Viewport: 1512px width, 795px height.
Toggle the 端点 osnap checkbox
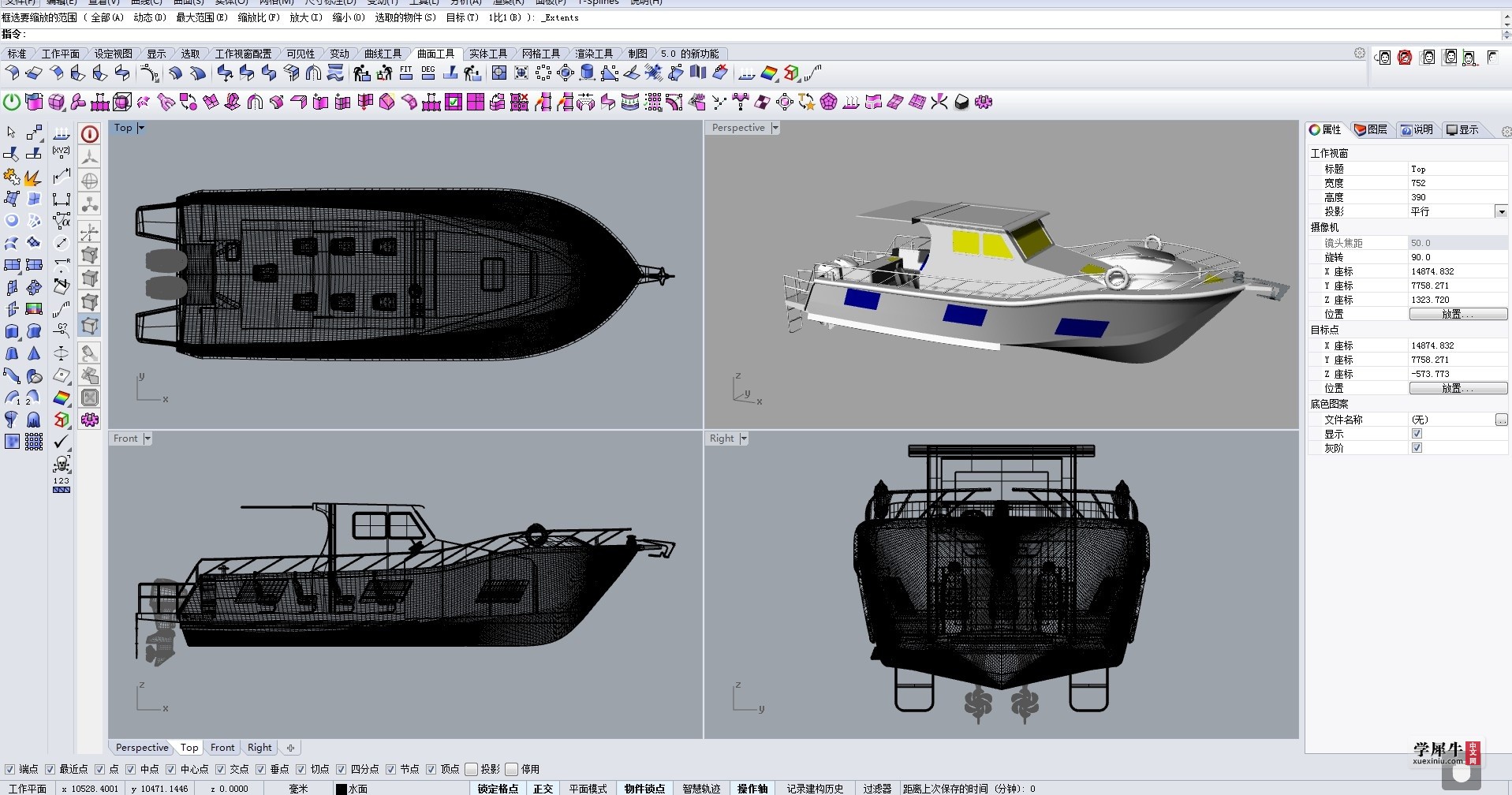(9, 769)
